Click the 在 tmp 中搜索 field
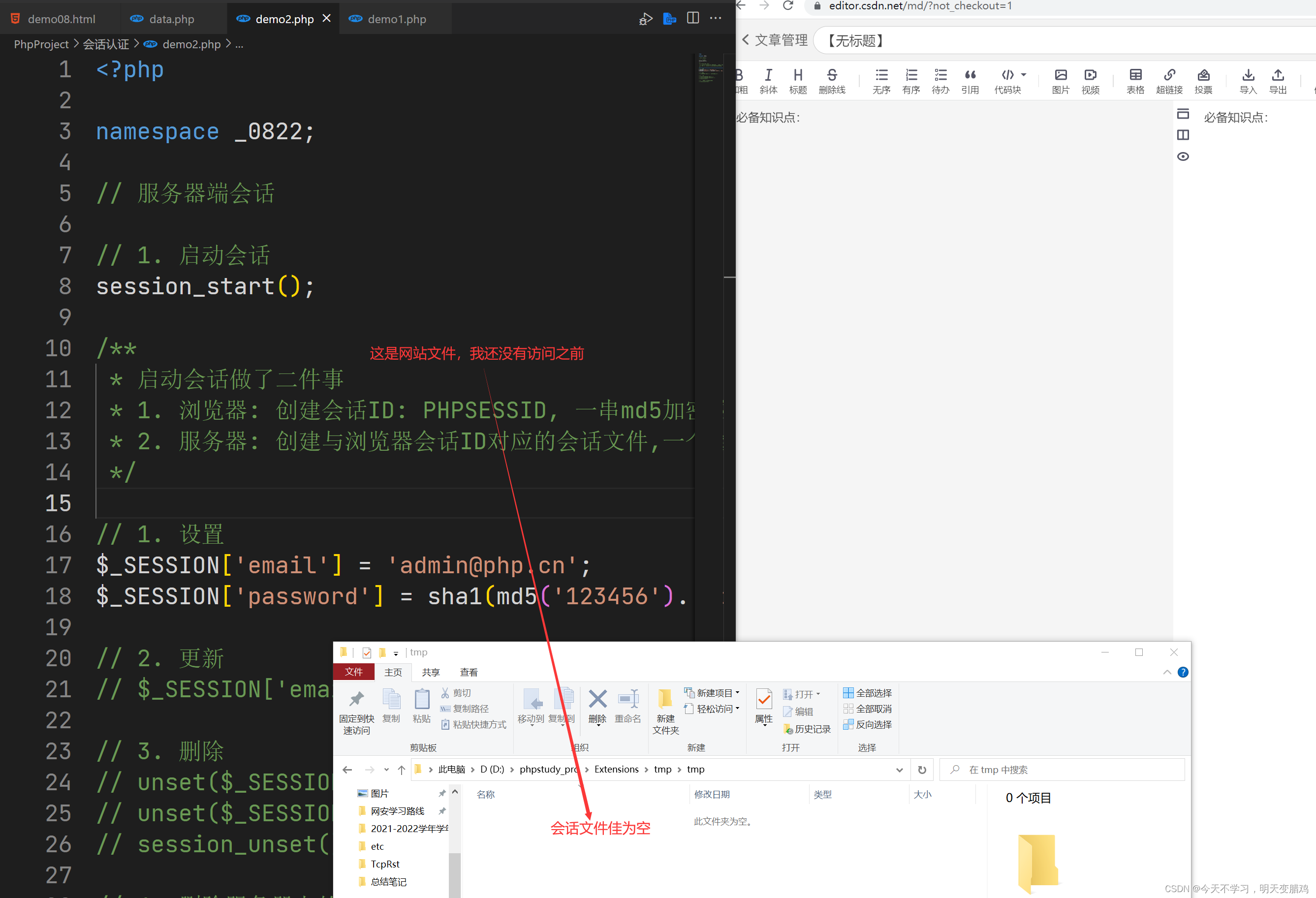This screenshot has height=898, width=1316. click(1063, 770)
